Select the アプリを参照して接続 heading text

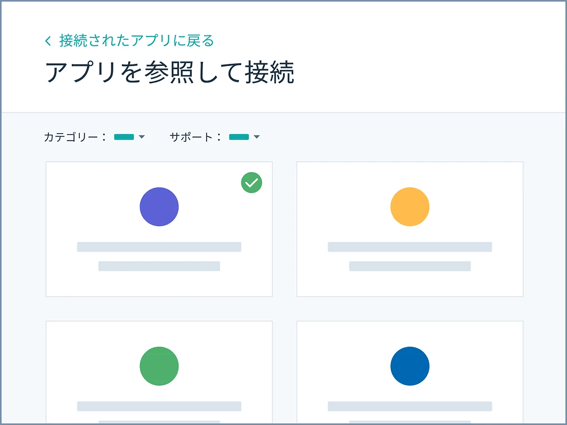[170, 72]
